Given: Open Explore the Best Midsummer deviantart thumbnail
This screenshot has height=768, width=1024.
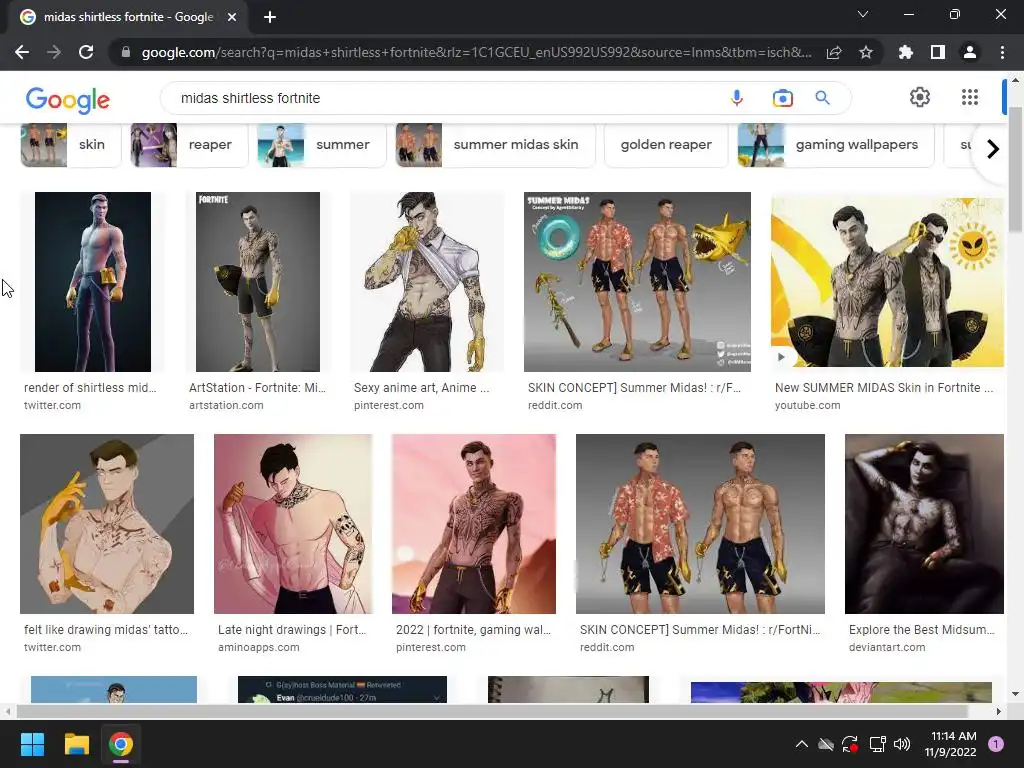Looking at the screenshot, I should 924,524.
